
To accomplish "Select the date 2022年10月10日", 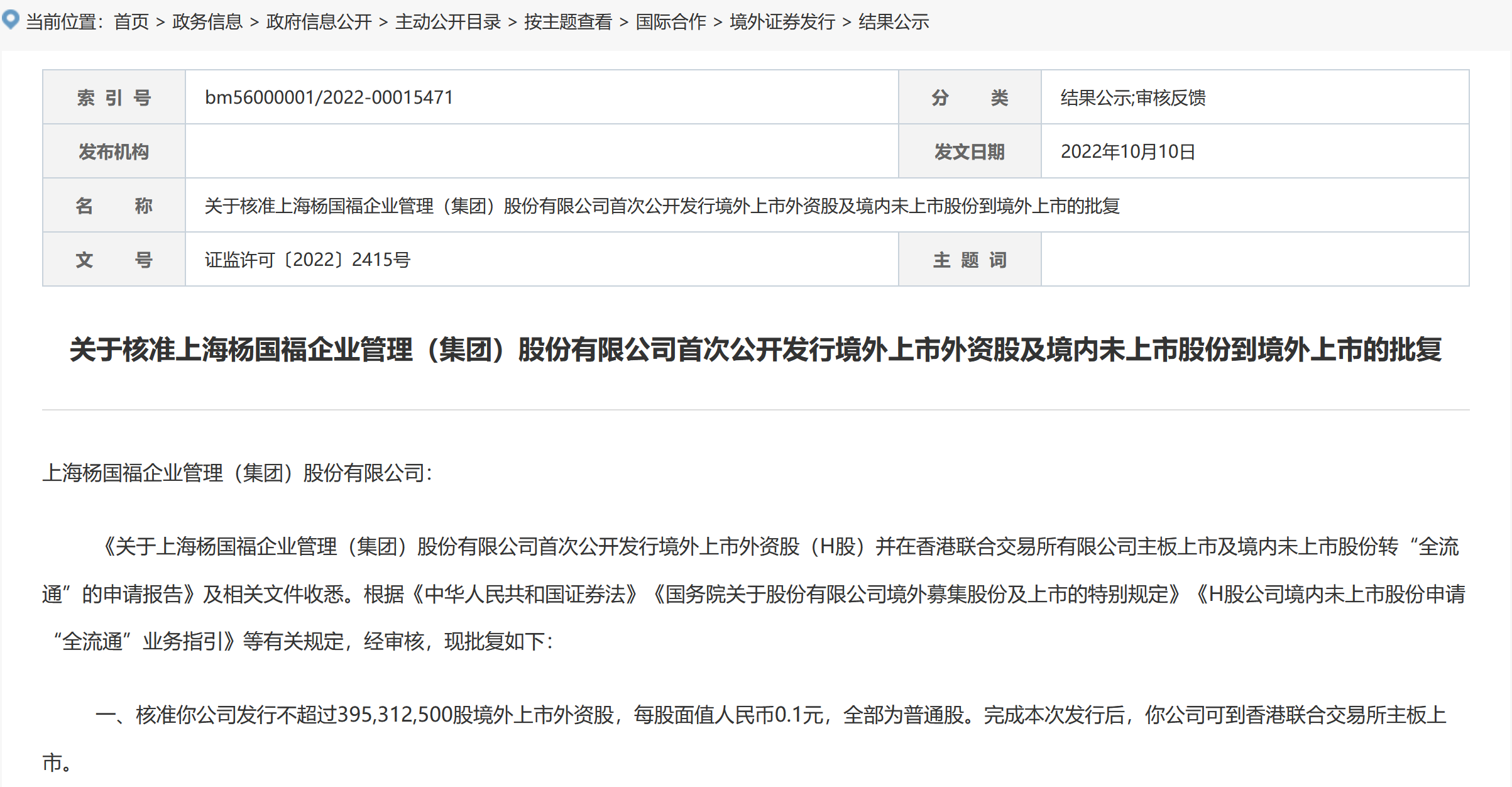I will coord(1127,151).
